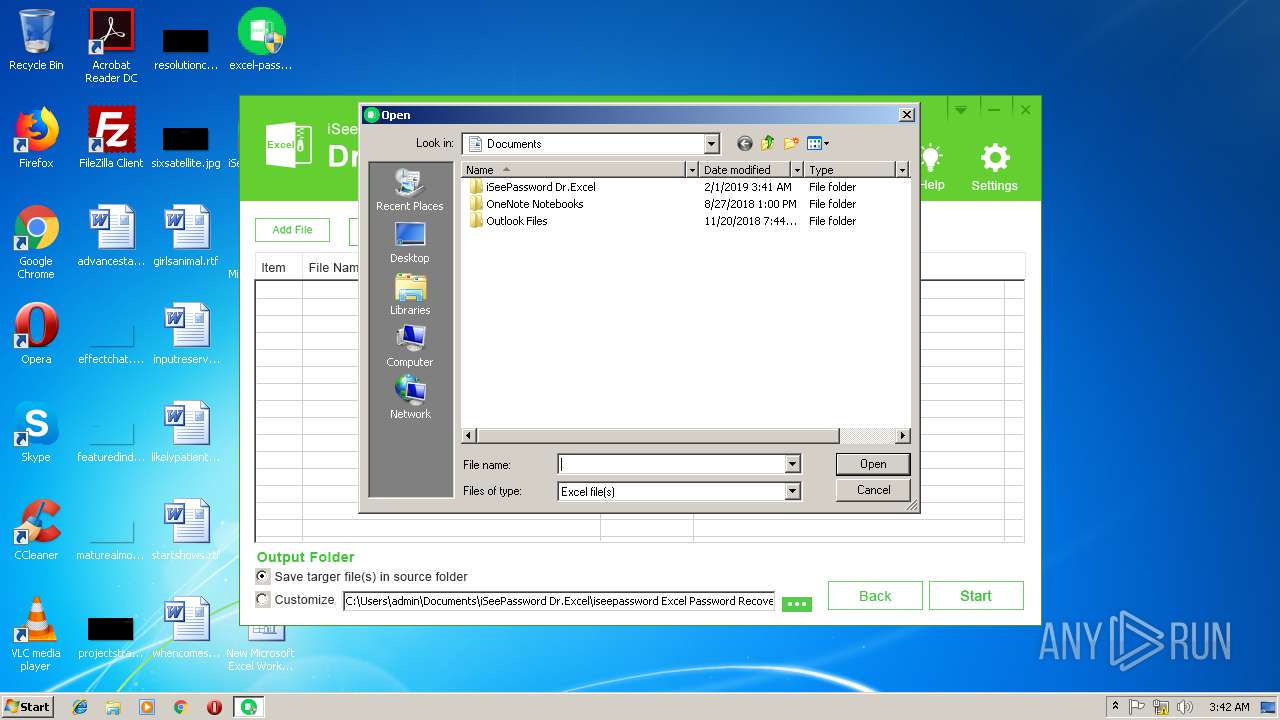This screenshot has height=720, width=1280.
Task: Click the taskbar clock showing 3:42 AM
Action: coord(1229,707)
